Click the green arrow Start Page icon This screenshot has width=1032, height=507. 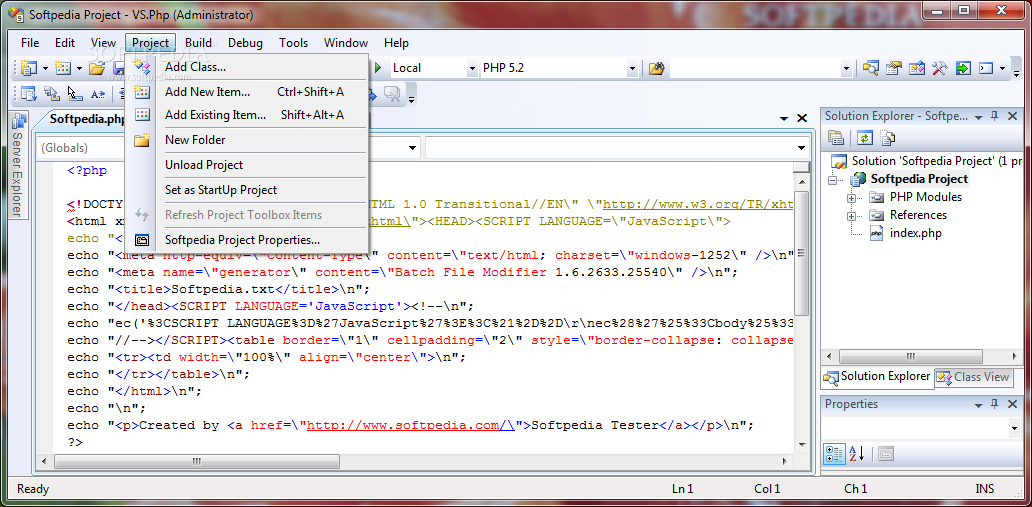pyautogui.click(x=963, y=68)
